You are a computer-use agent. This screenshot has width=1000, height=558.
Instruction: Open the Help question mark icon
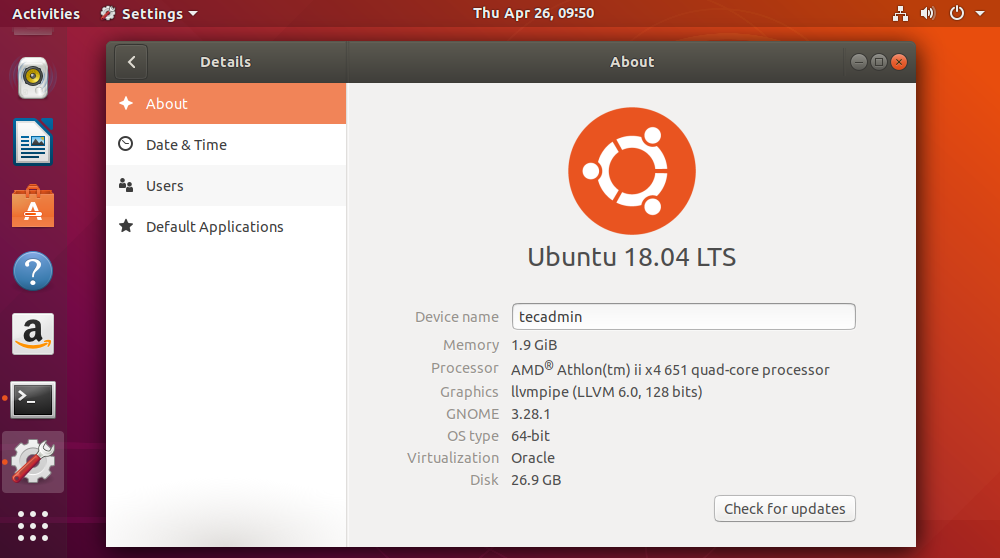[33, 271]
